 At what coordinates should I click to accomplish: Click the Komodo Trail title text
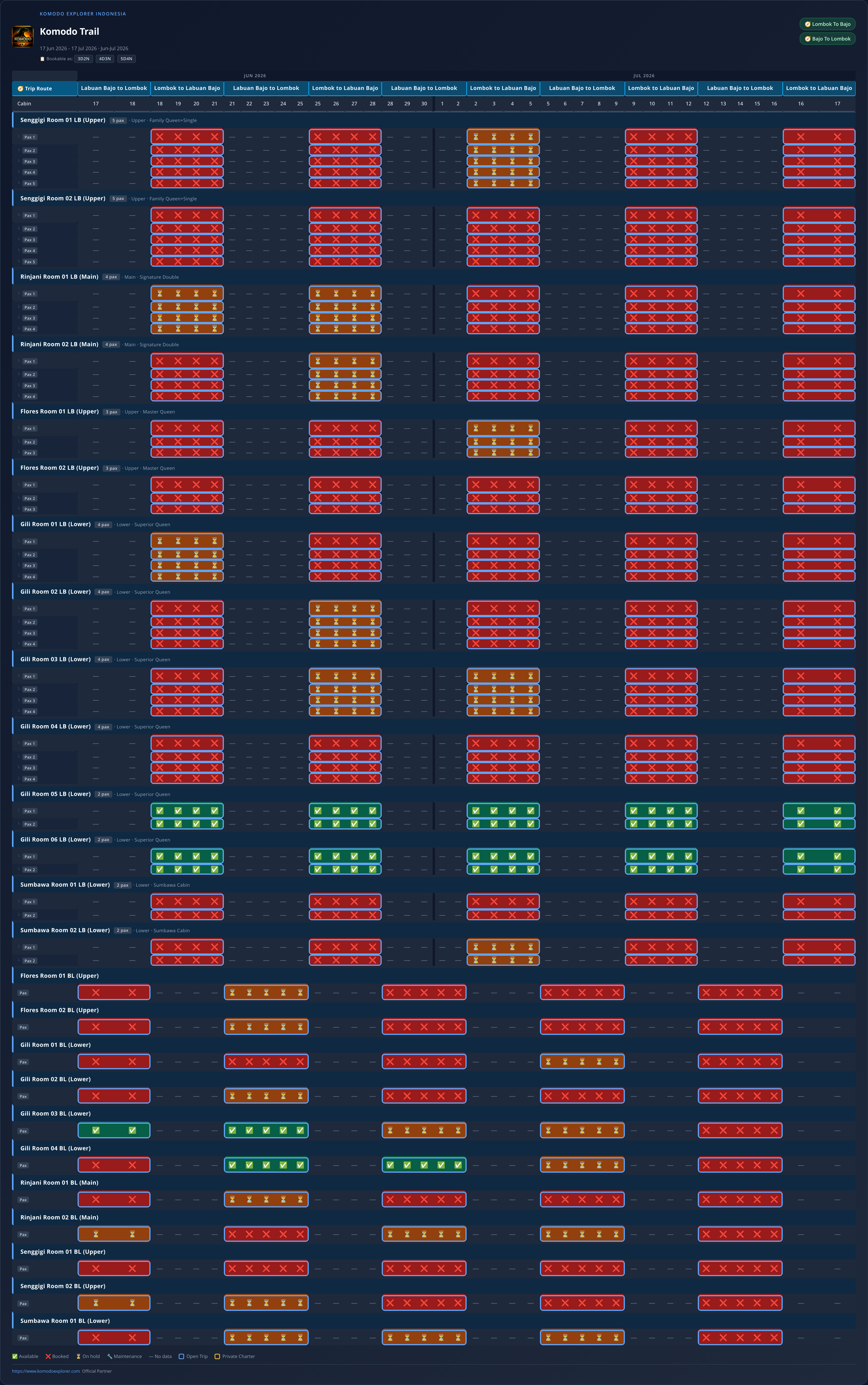coord(69,32)
